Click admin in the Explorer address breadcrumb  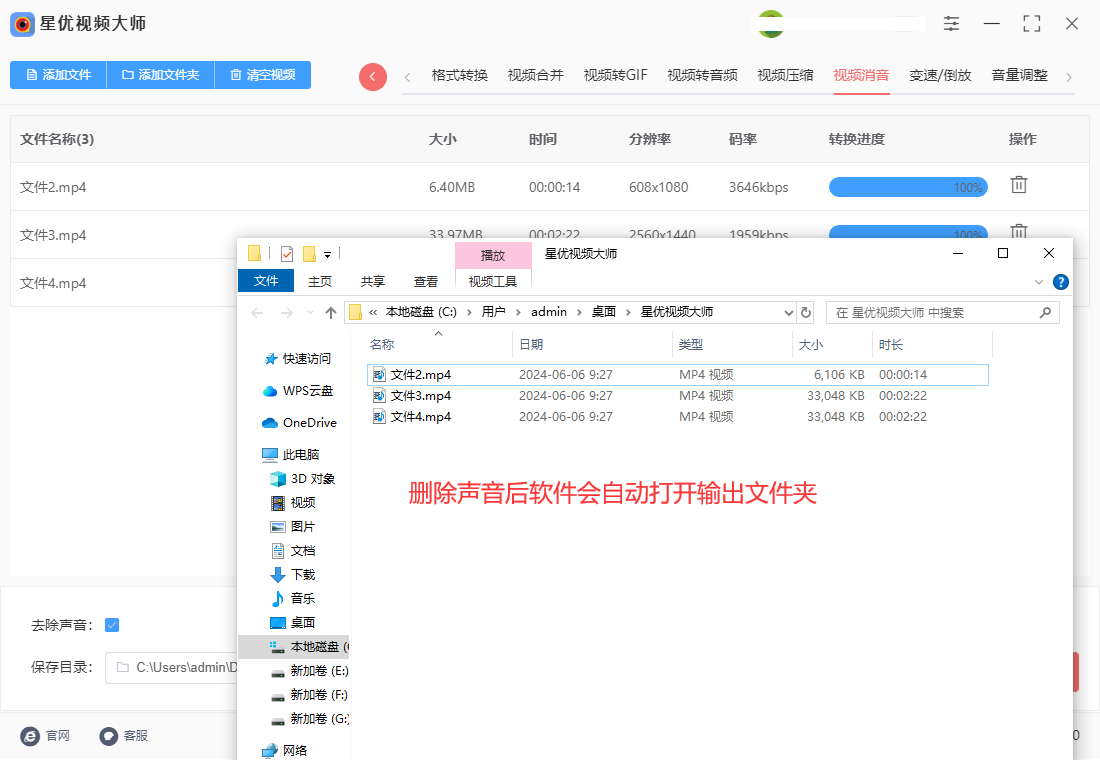[x=549, y=312]
